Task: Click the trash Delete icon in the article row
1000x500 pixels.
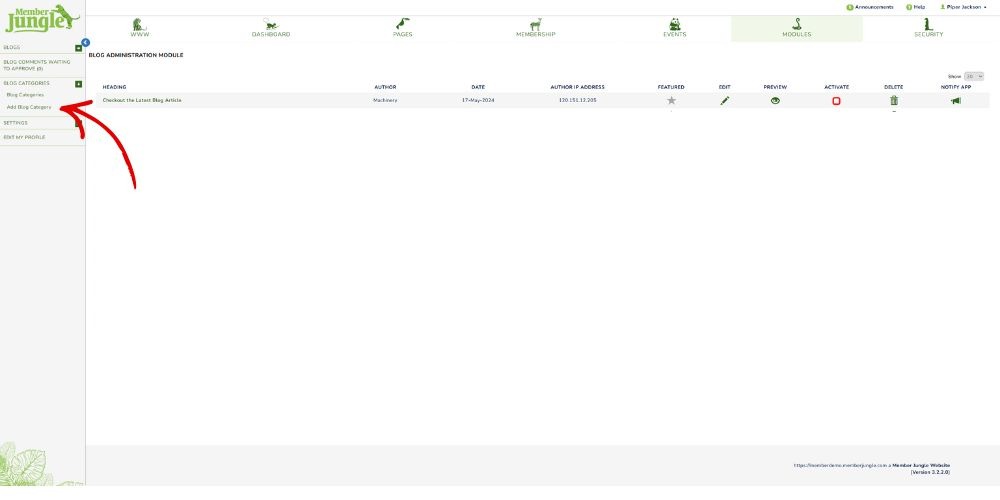Action: pos(894,101)
